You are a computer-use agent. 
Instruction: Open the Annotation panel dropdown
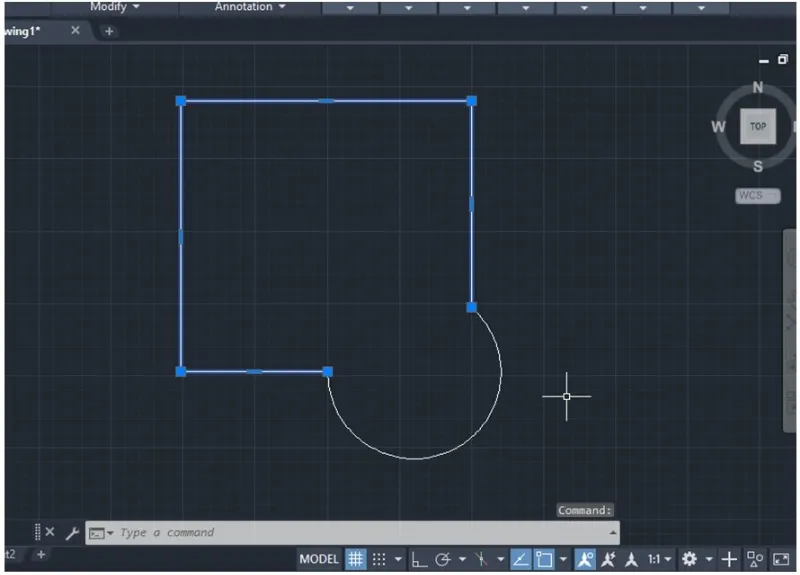coord(249,7)
